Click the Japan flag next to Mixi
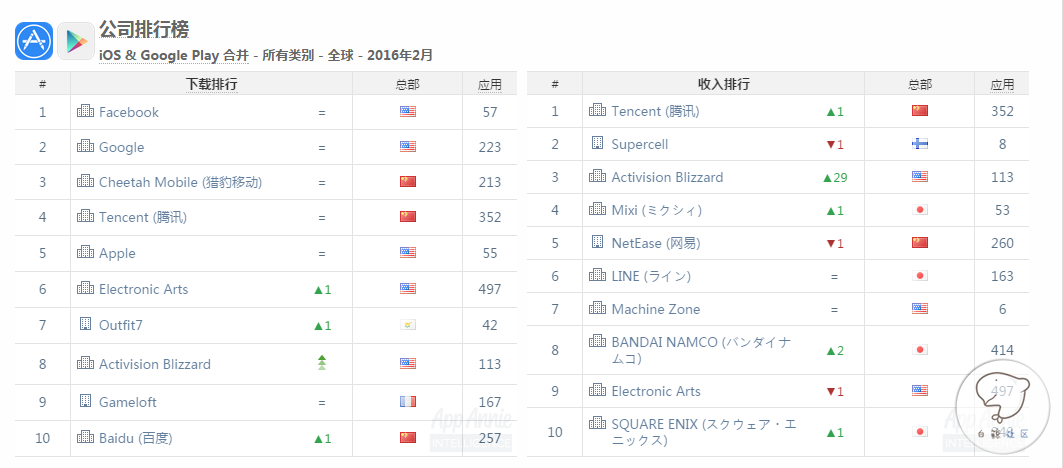The image size is (1063, 468). pyautogui.click(x=920, y=211)
